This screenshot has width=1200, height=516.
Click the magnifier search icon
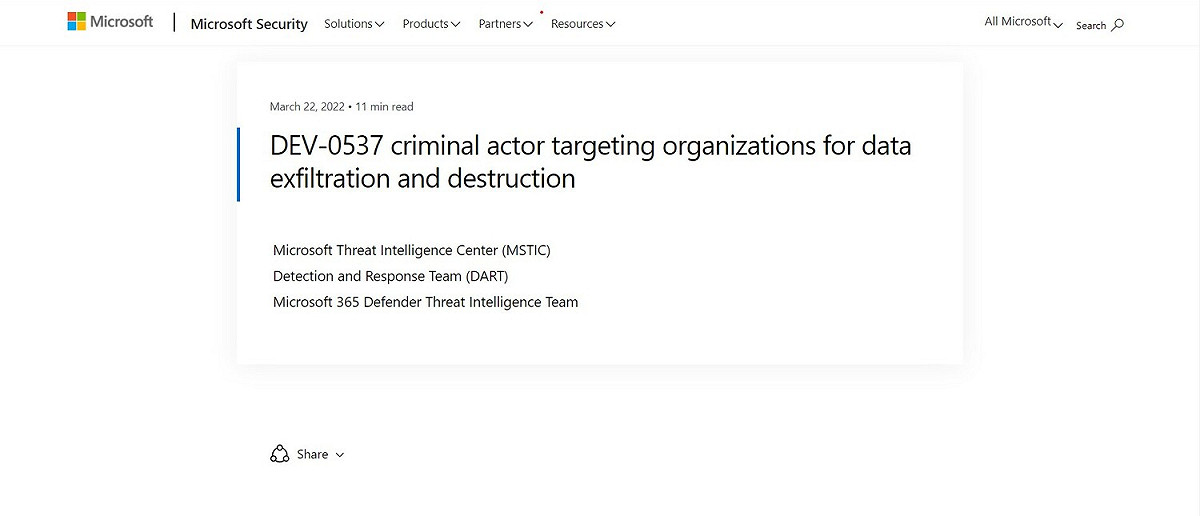point(1118,25)
